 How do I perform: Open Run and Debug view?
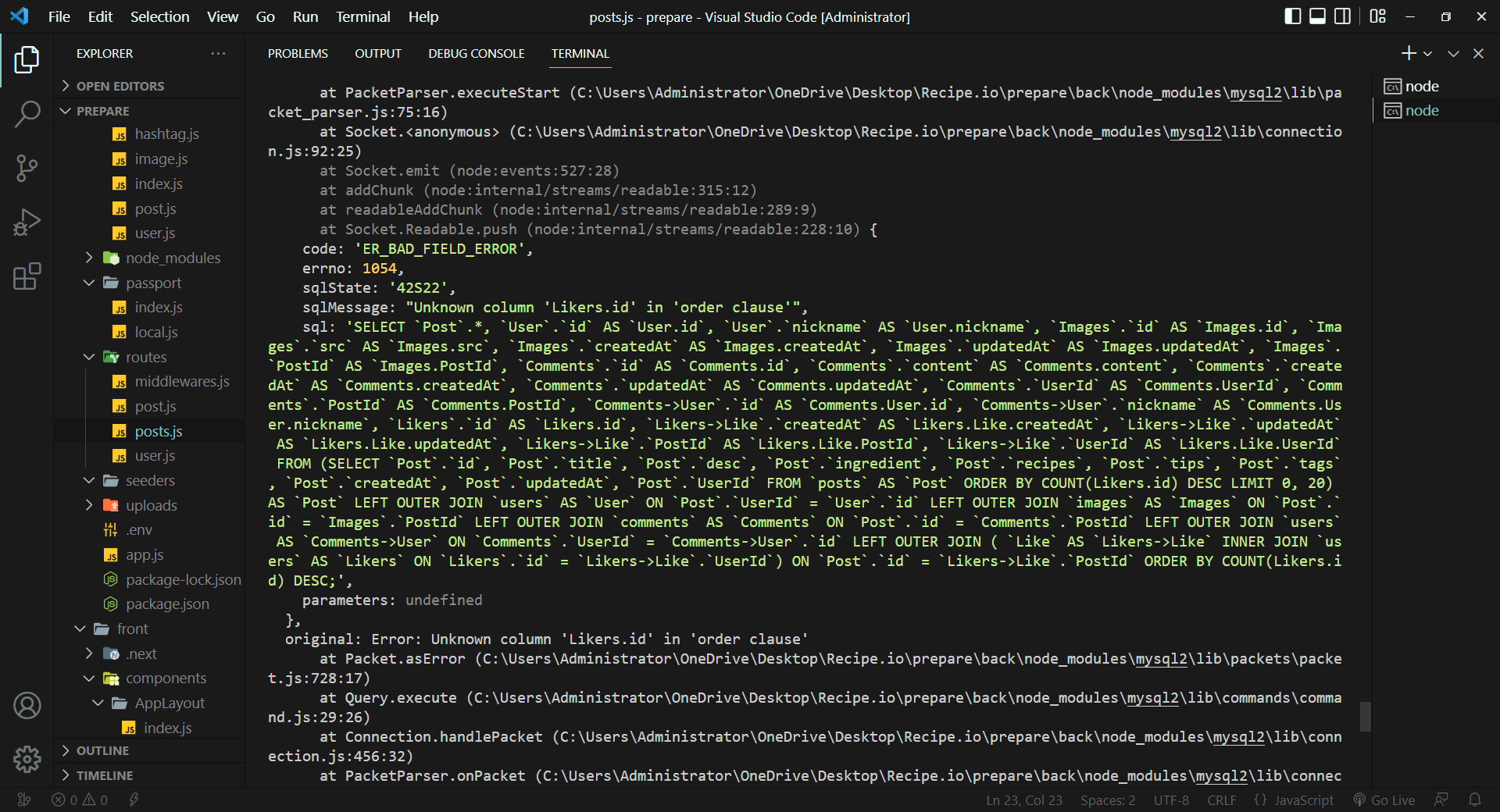coord(27,223)
